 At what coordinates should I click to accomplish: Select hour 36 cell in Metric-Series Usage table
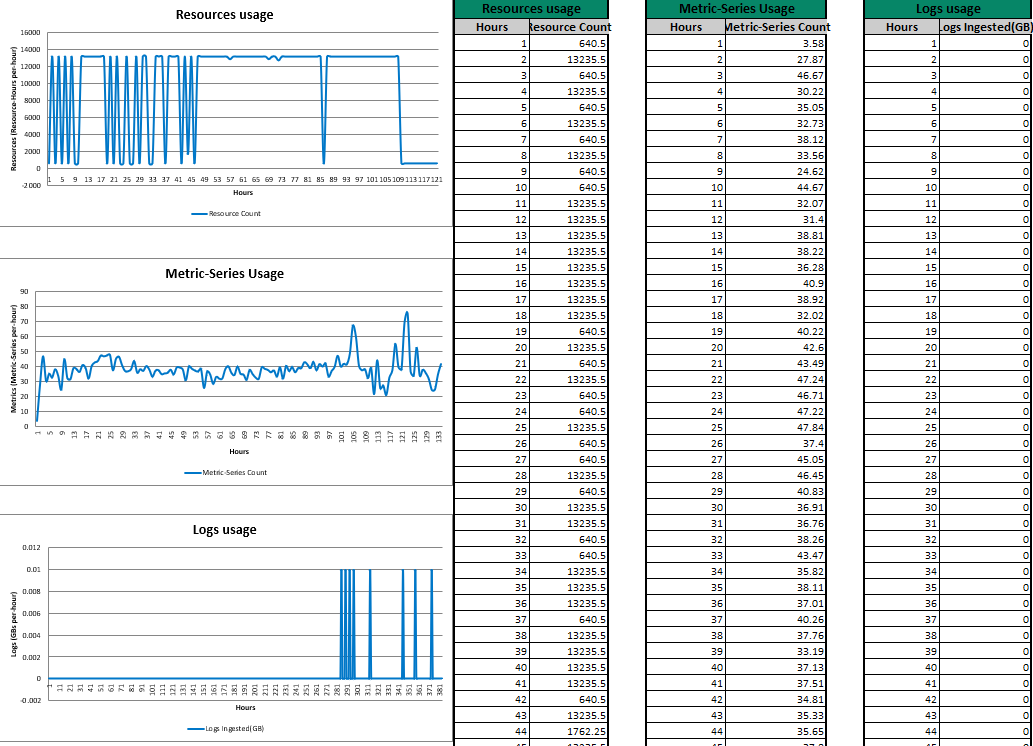pos(685,604)
